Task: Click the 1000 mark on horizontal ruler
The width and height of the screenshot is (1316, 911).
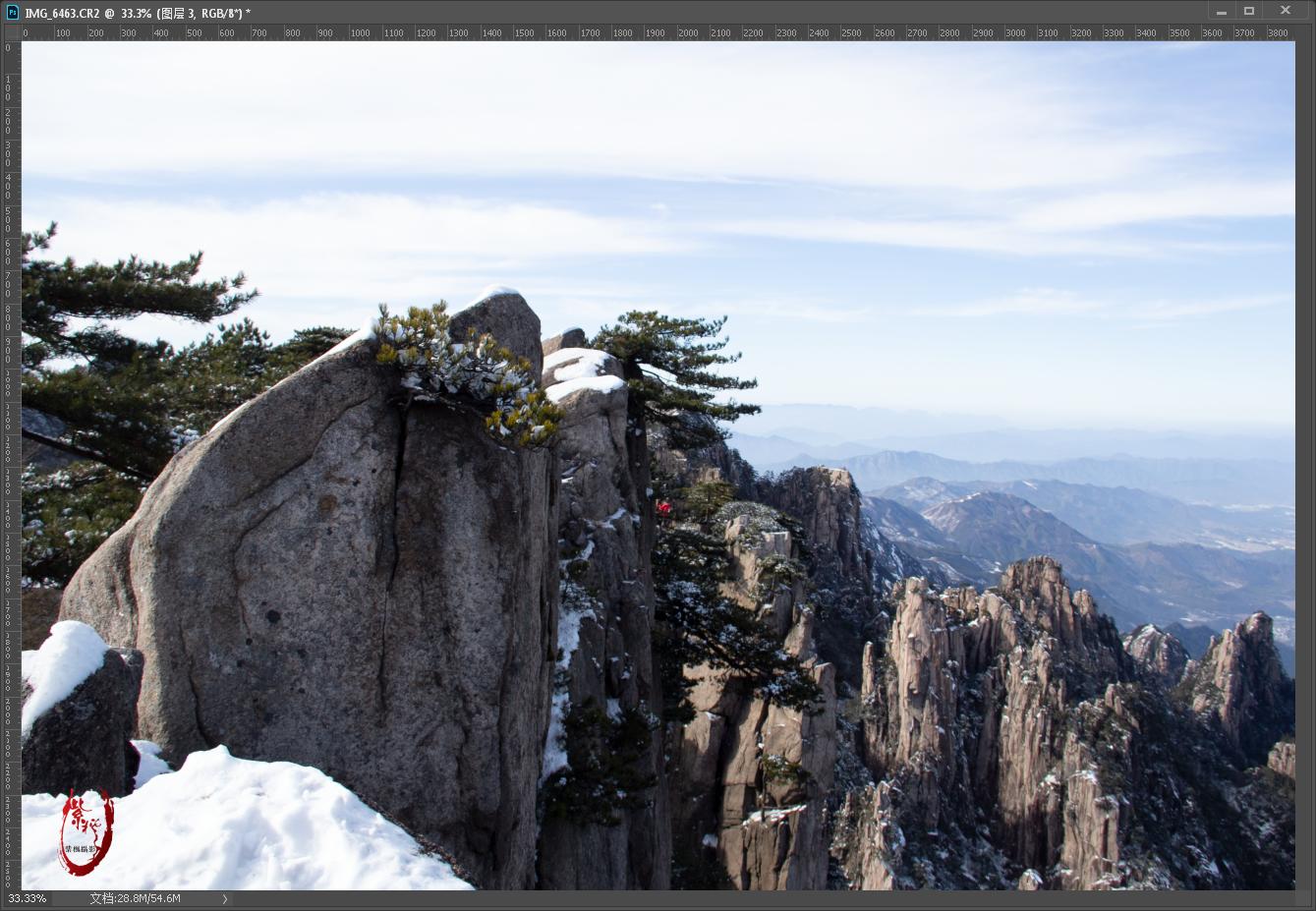Action: (360, 33)
